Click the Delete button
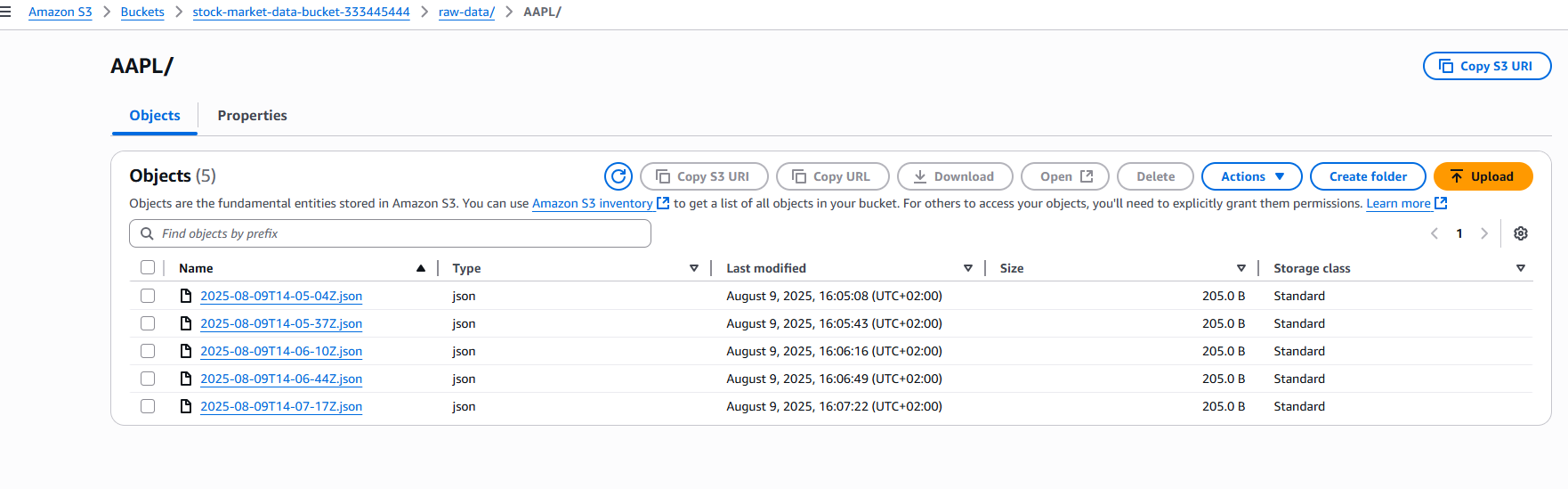 click(x=1155, y=176)
